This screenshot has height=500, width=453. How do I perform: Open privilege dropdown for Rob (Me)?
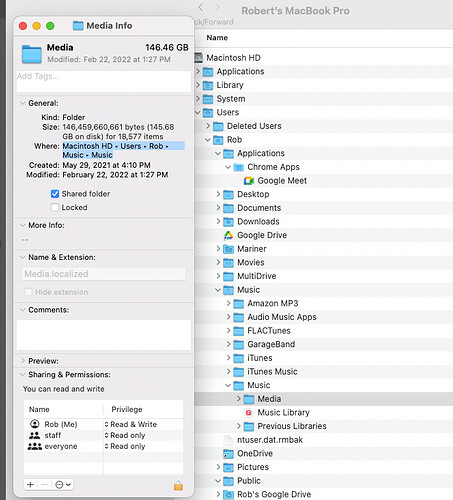coord(130,424)
